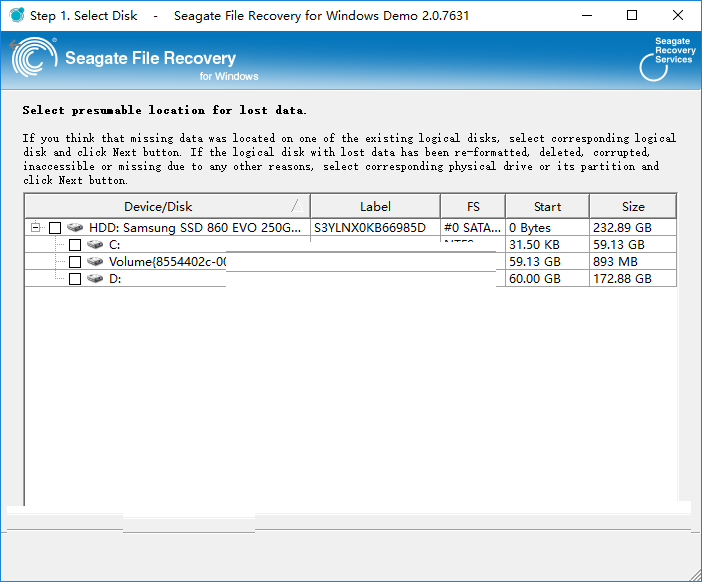Viewport: 702px width, 582px height.
Task: Click the 172.88 GB size cell
Action: click(x=633, y=279)
